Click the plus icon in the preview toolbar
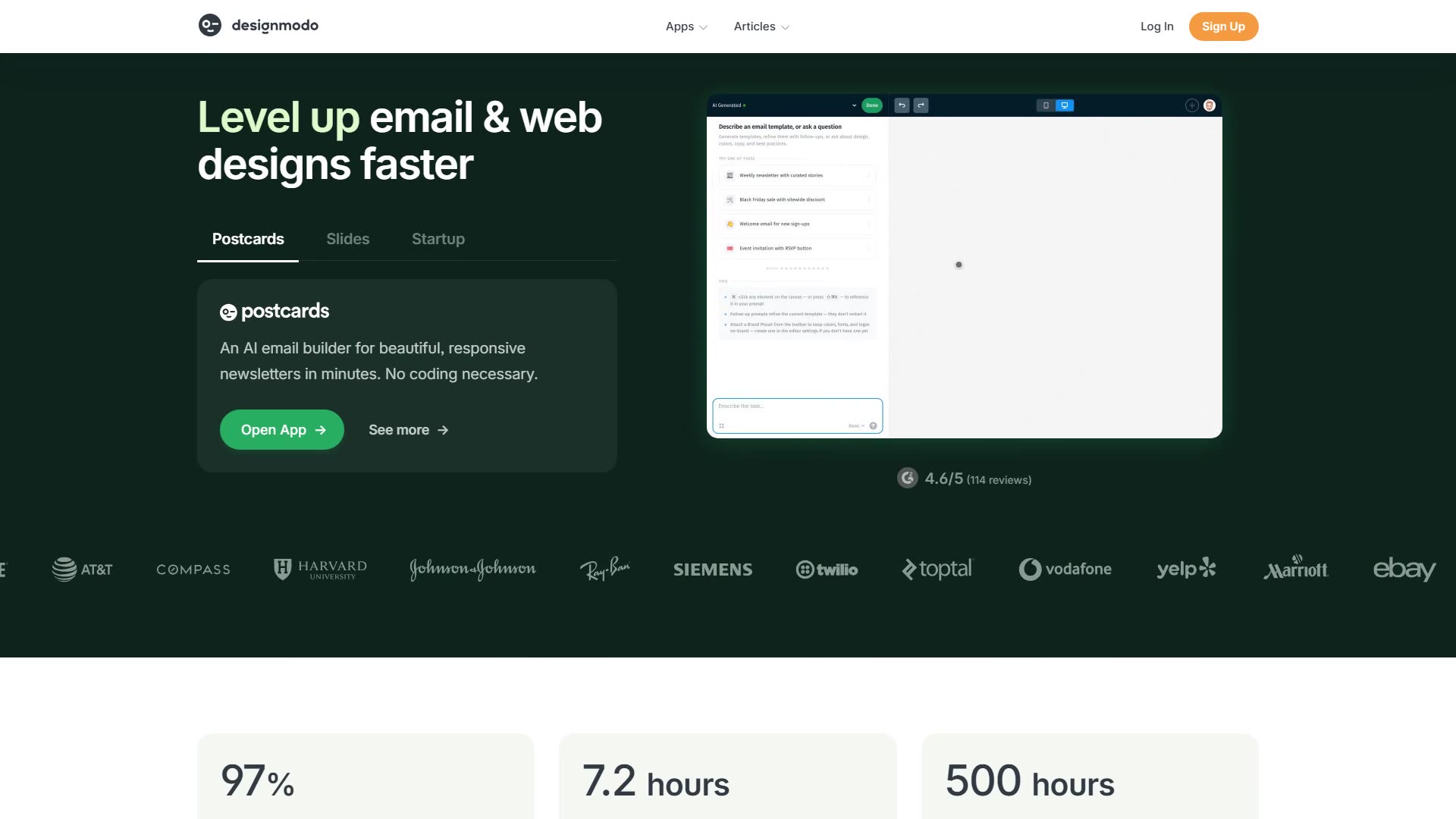 point(1192,105)
